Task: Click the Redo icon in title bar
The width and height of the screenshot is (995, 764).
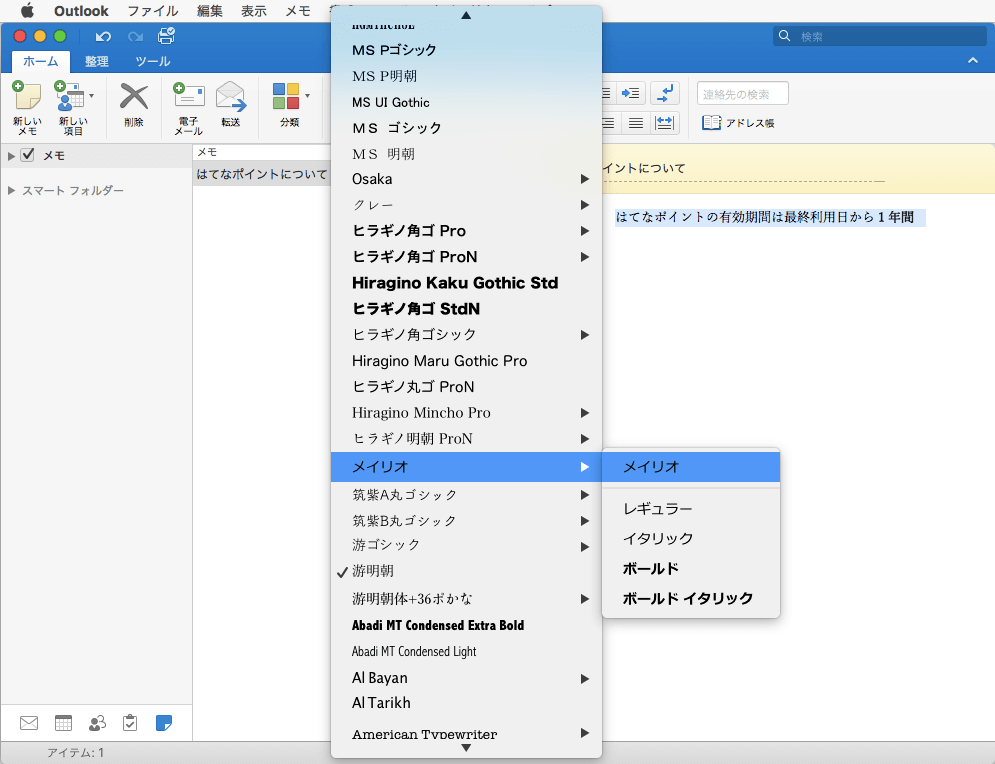Action: pos(135,36)
